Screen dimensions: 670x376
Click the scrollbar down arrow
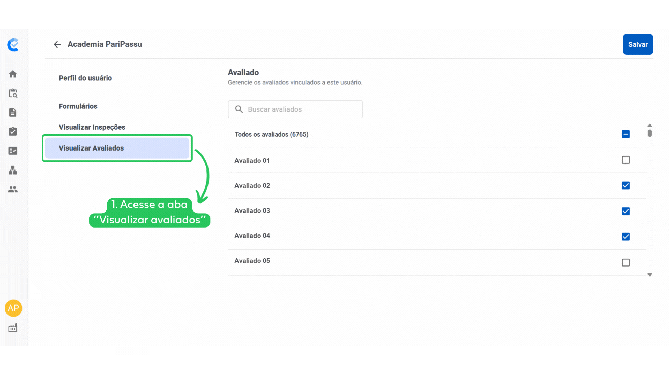click(x=649, y=275)
